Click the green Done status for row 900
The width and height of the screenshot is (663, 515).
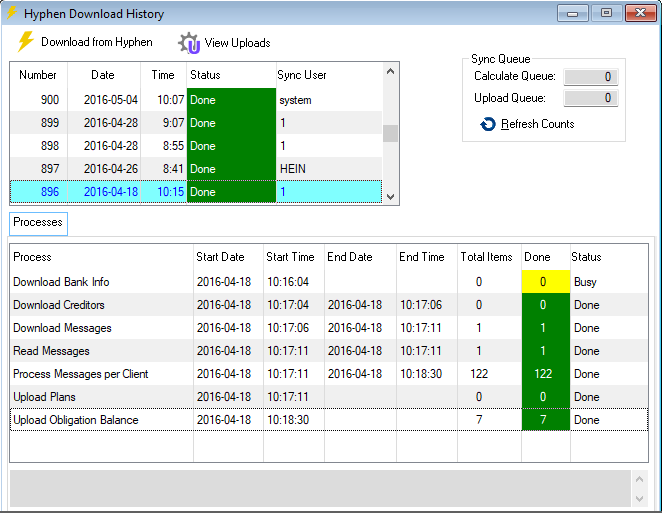pyautogui.click(x=231, y=100)
